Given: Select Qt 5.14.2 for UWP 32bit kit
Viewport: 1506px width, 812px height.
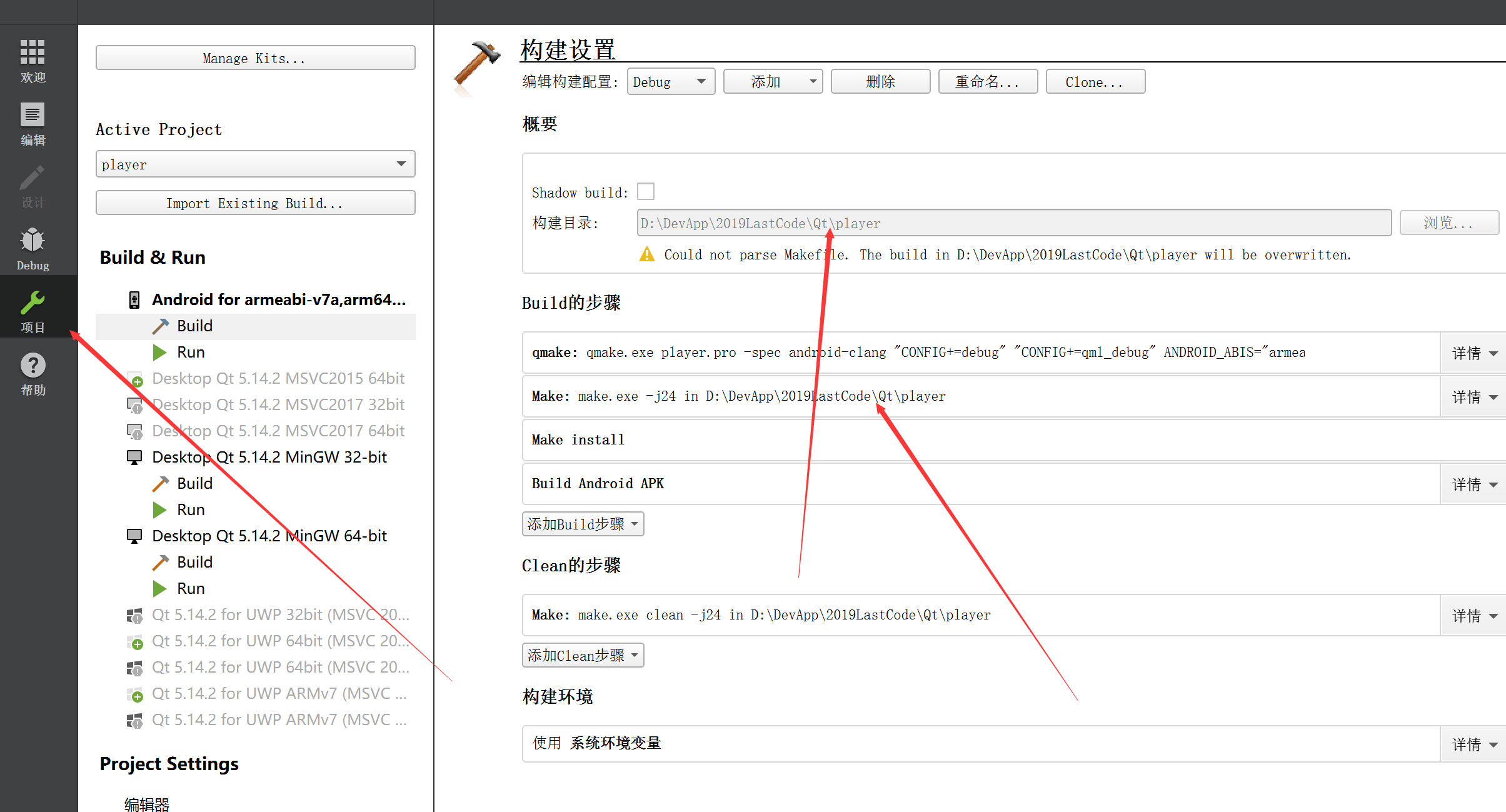Looking at the screenshot, I should tap(281, 615).
